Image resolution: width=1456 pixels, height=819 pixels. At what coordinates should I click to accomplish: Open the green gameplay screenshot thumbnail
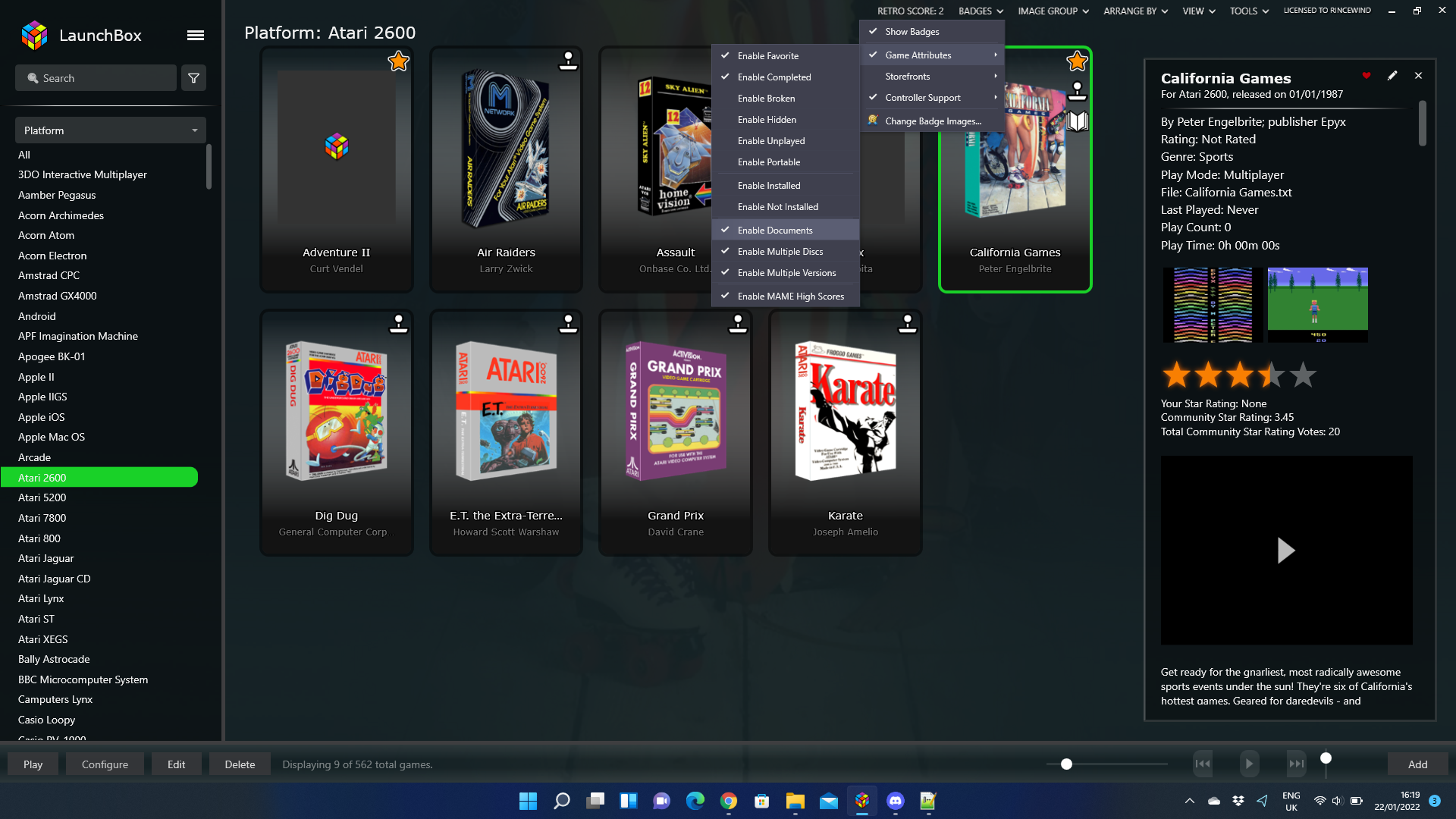point(1318,305)
